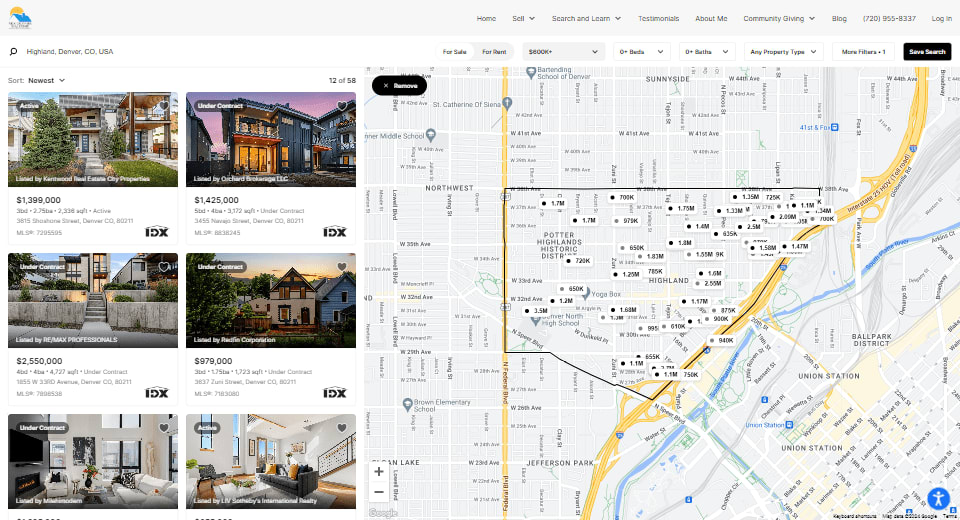Open the About Me page
960x520 pixels.
pos(711,18)
